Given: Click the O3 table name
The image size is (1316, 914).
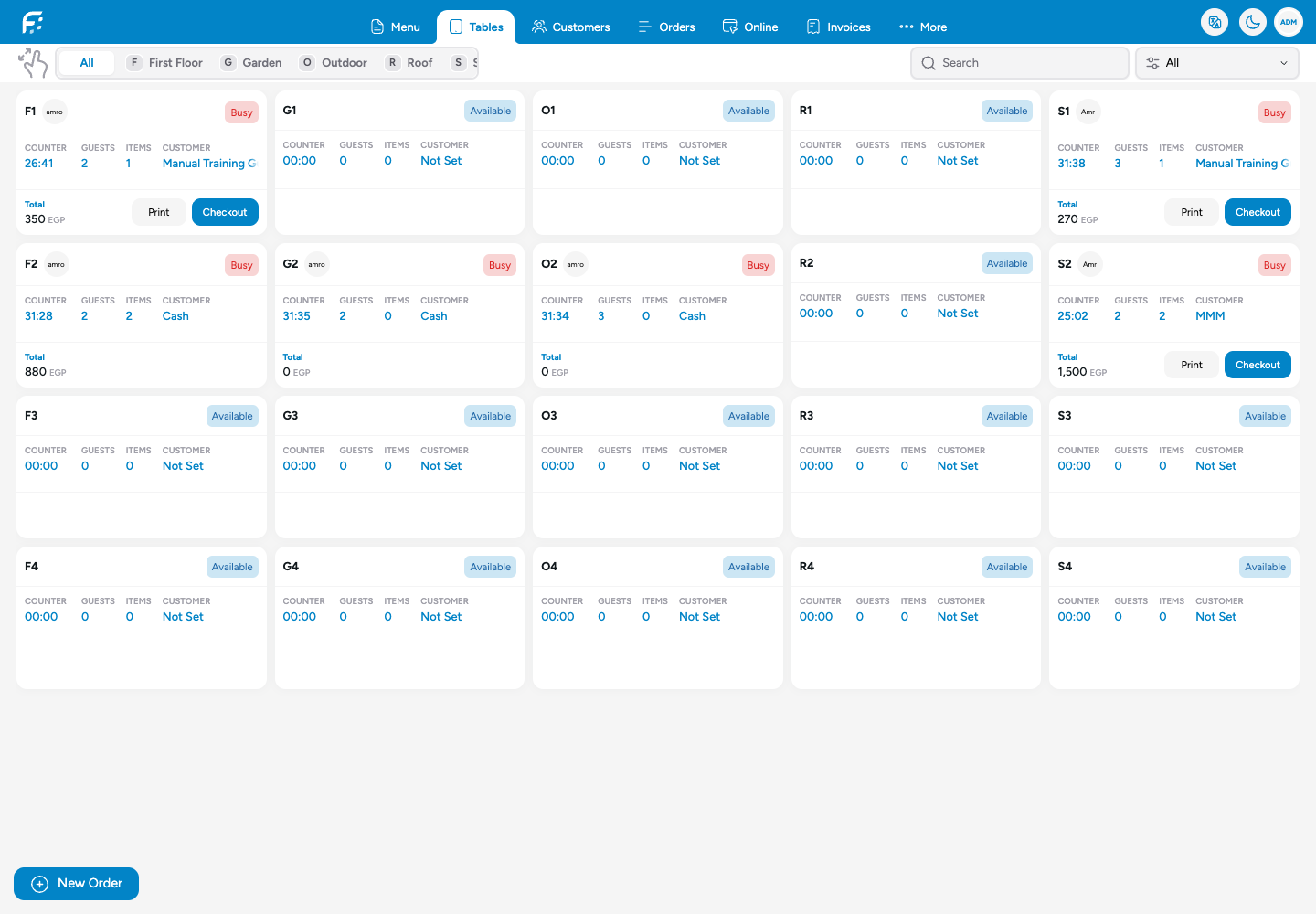Looking at the screenshot, I should pyautogui.click(x=549, y=415).
